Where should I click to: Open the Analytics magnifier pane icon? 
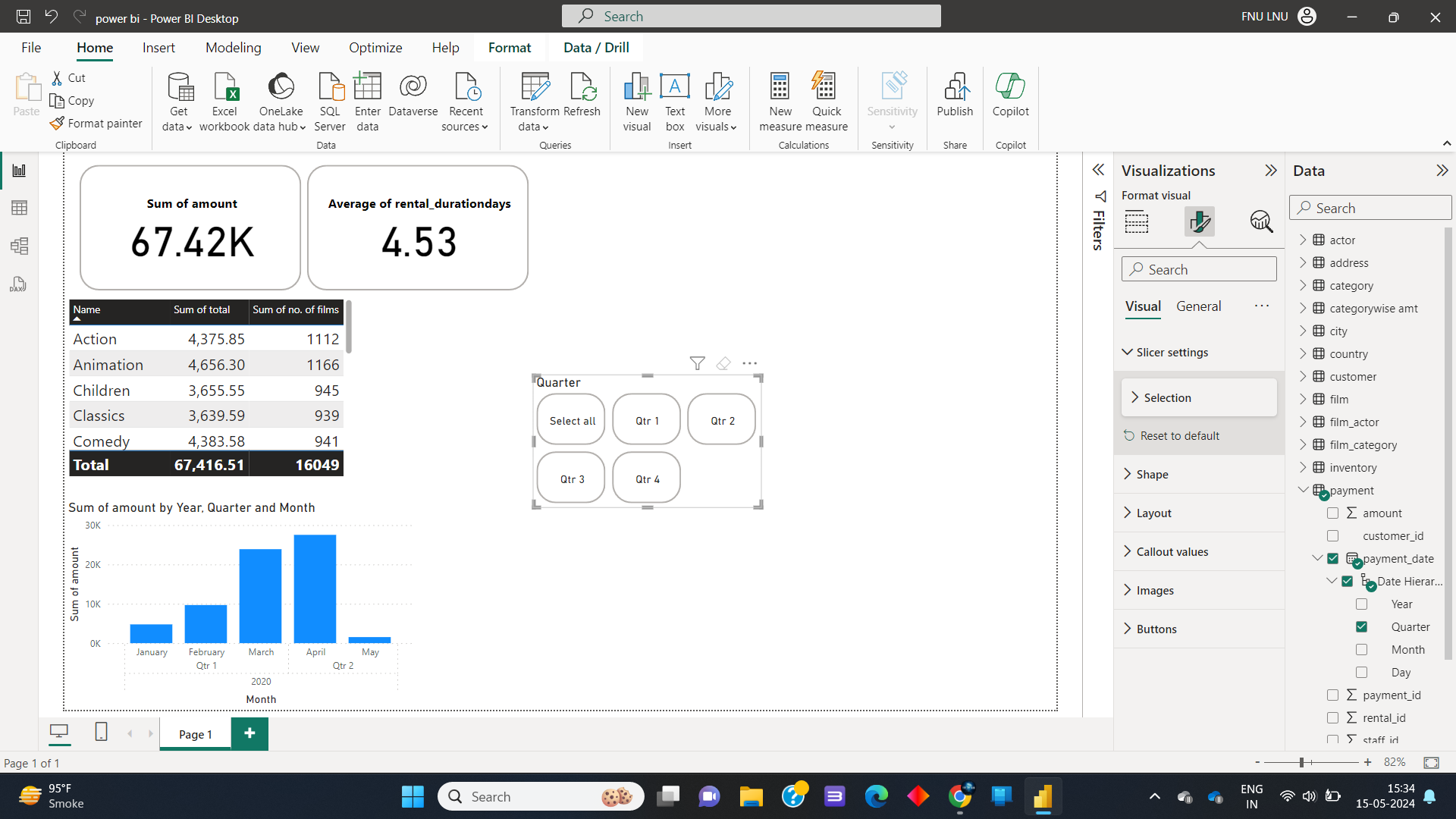point(1261,221)
